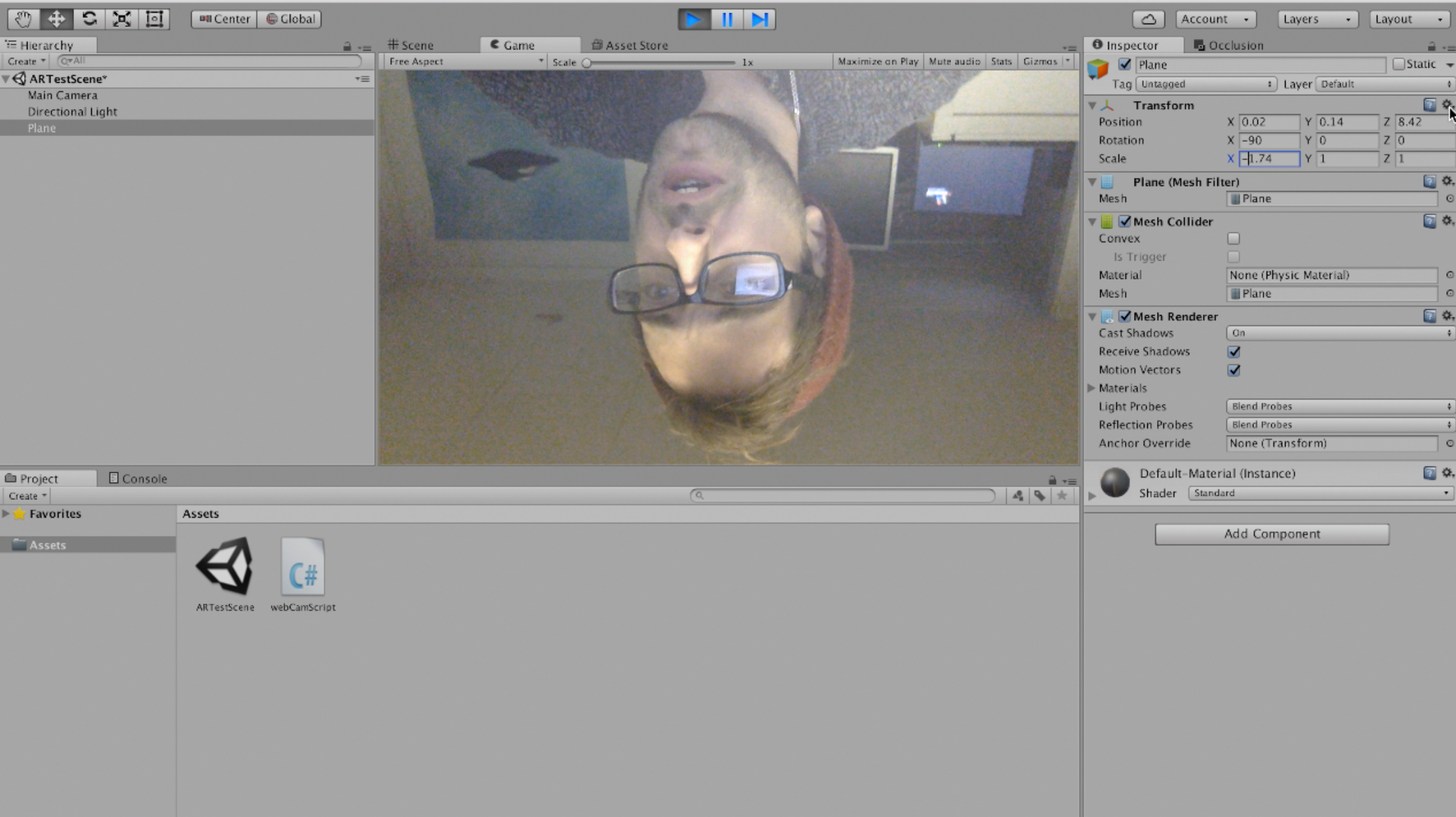Select the Scale tool

[x=121, y=19]
